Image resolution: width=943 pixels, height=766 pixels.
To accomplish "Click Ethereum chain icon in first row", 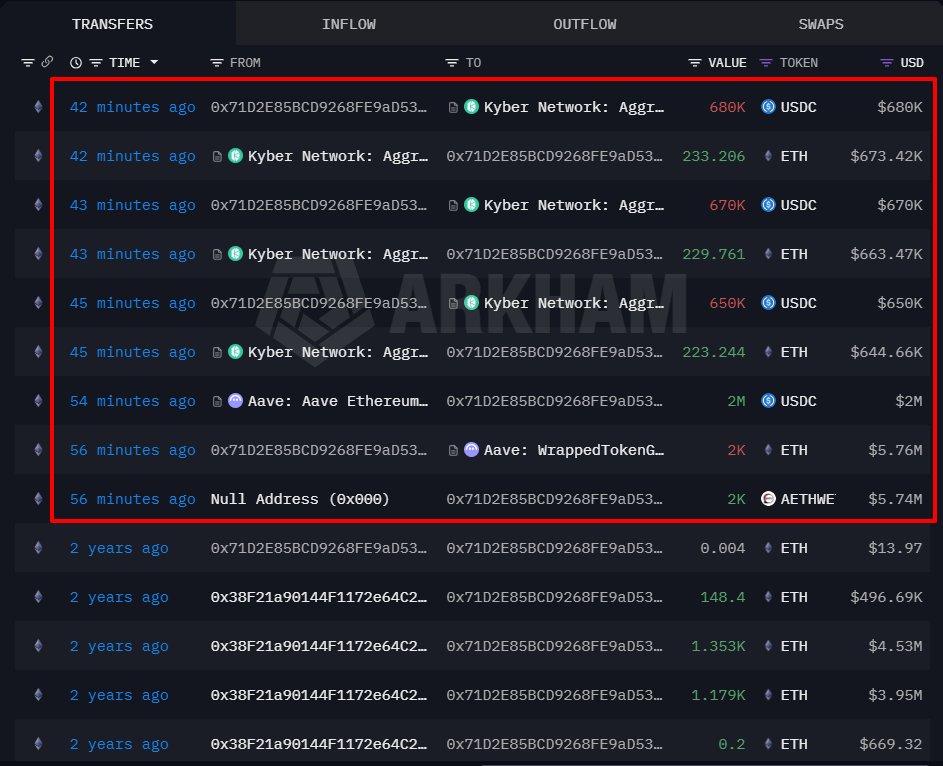I will 39,107.
